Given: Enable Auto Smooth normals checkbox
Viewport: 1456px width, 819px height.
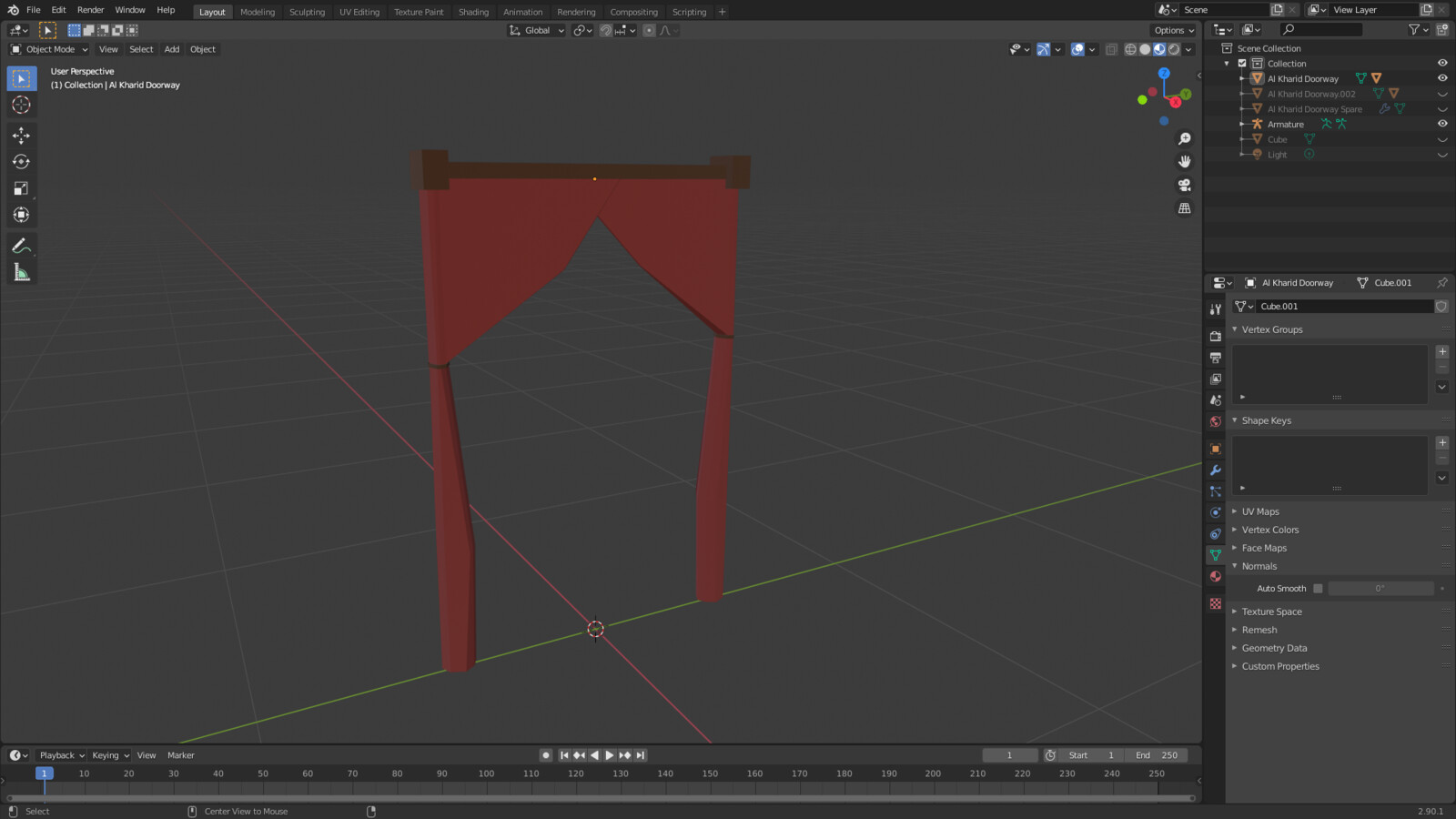Looking at the screenshot, I should tap(1318, 589).
